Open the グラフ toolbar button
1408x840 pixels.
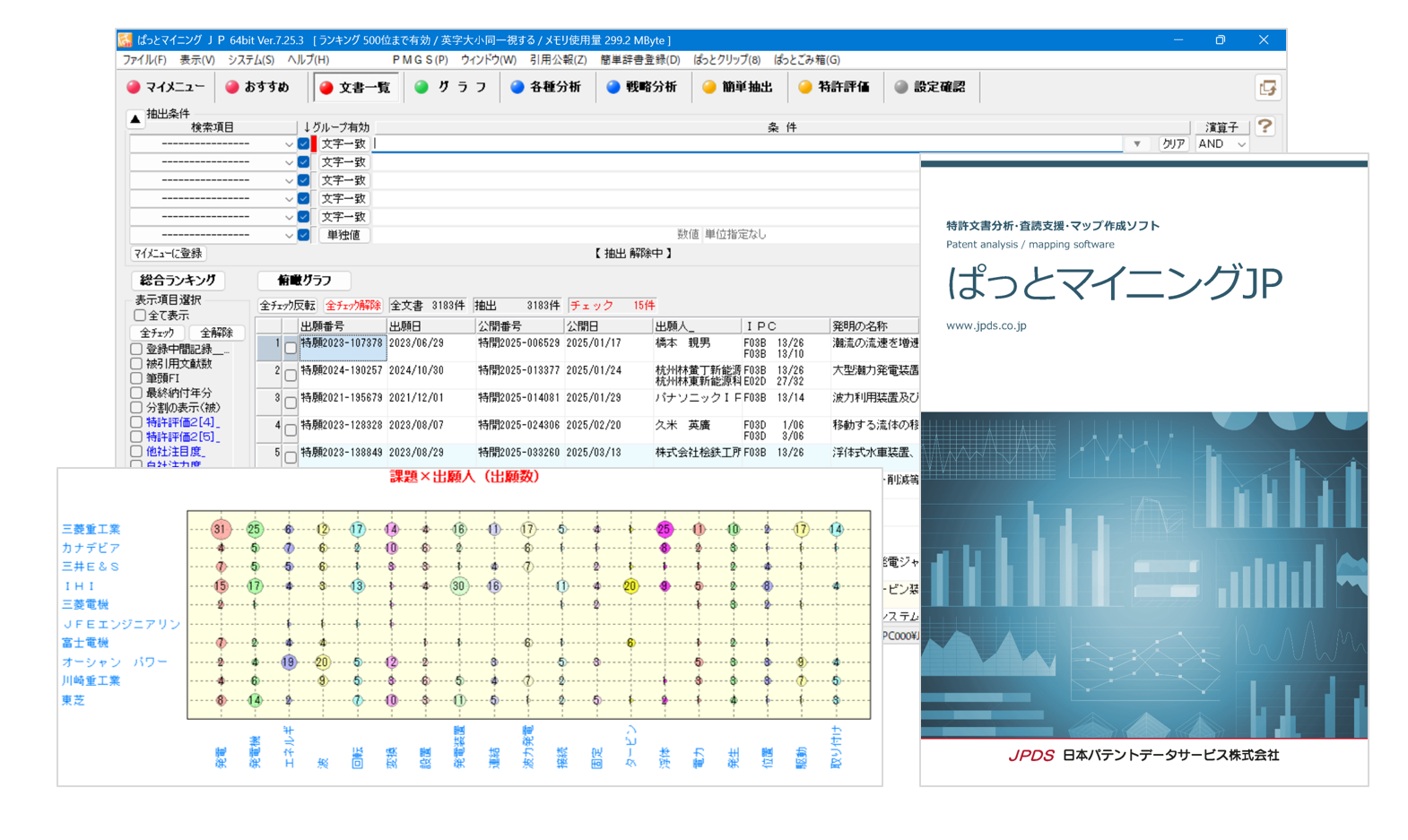tap(451, 87)
